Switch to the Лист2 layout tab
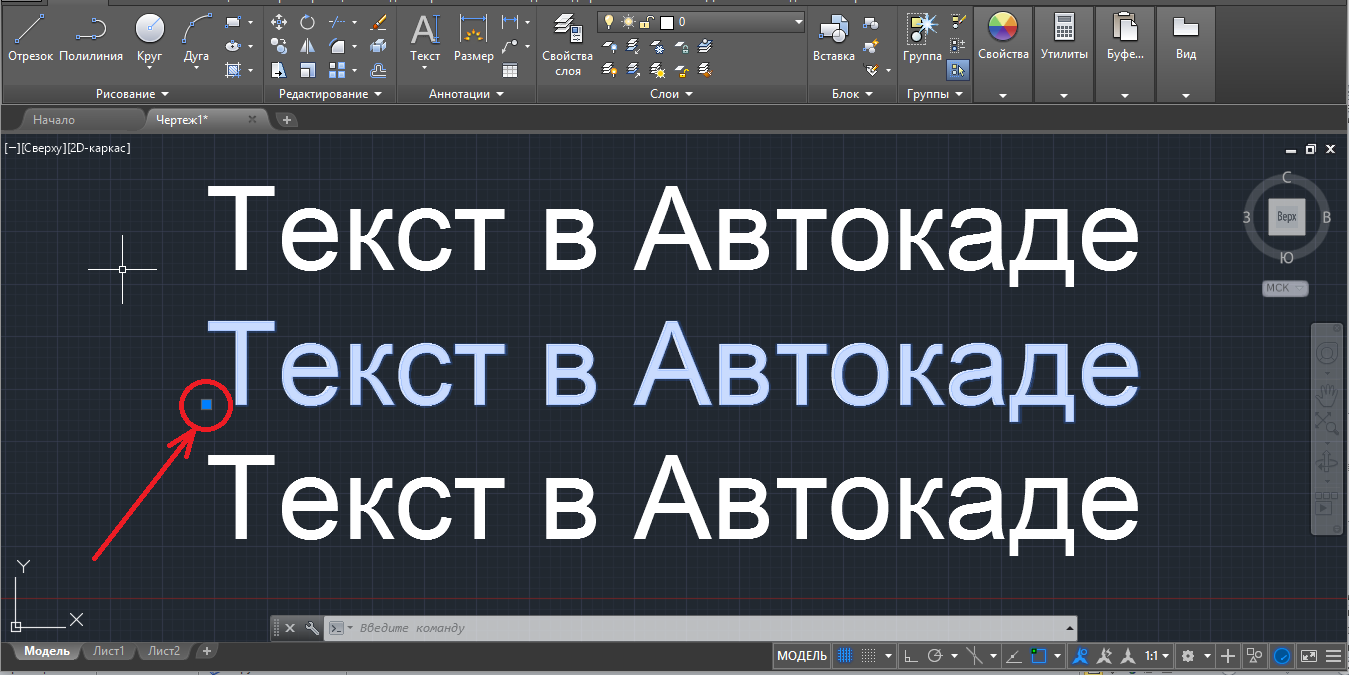 pyautogui.click(x=164, y=651)
